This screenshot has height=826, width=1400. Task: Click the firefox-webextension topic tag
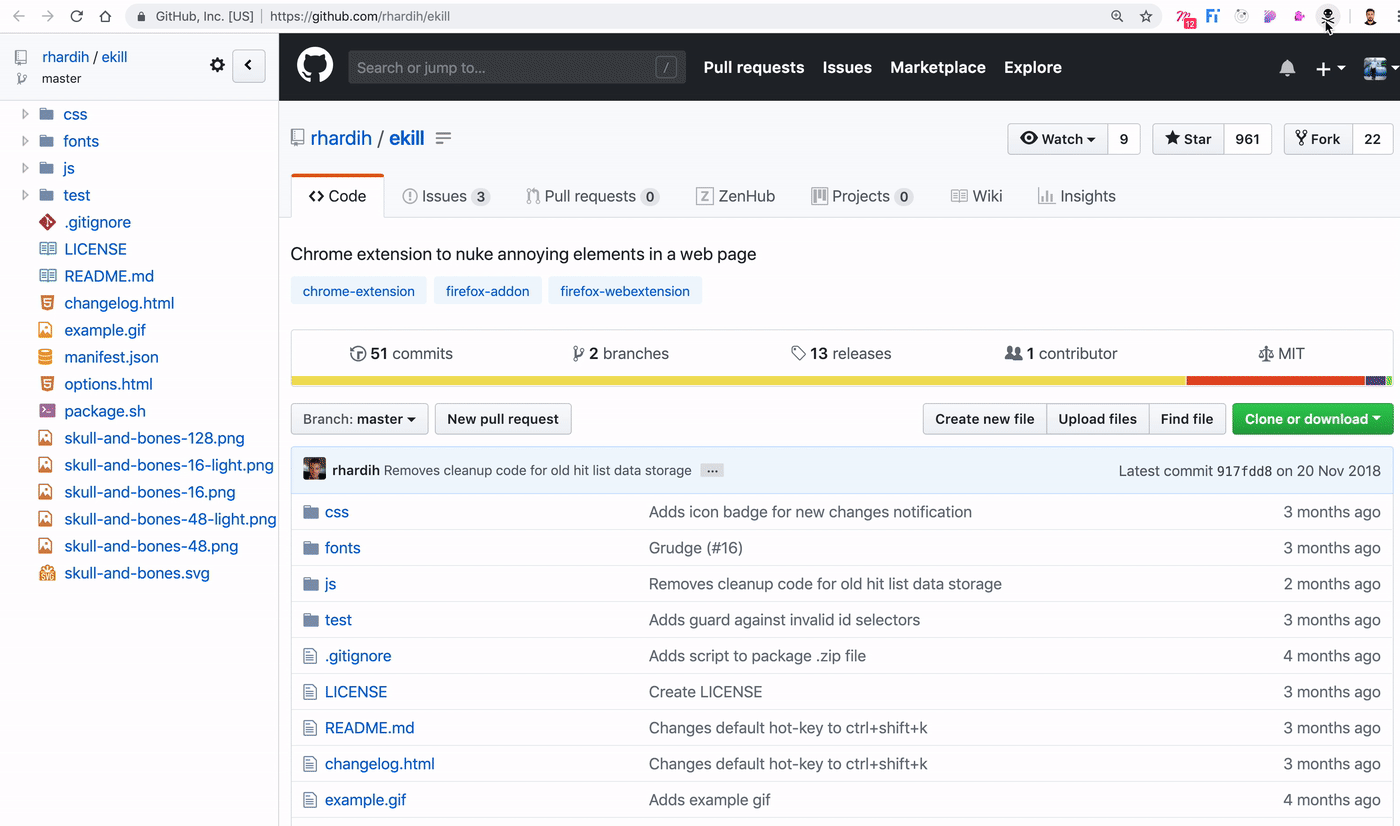pos(625,291)
